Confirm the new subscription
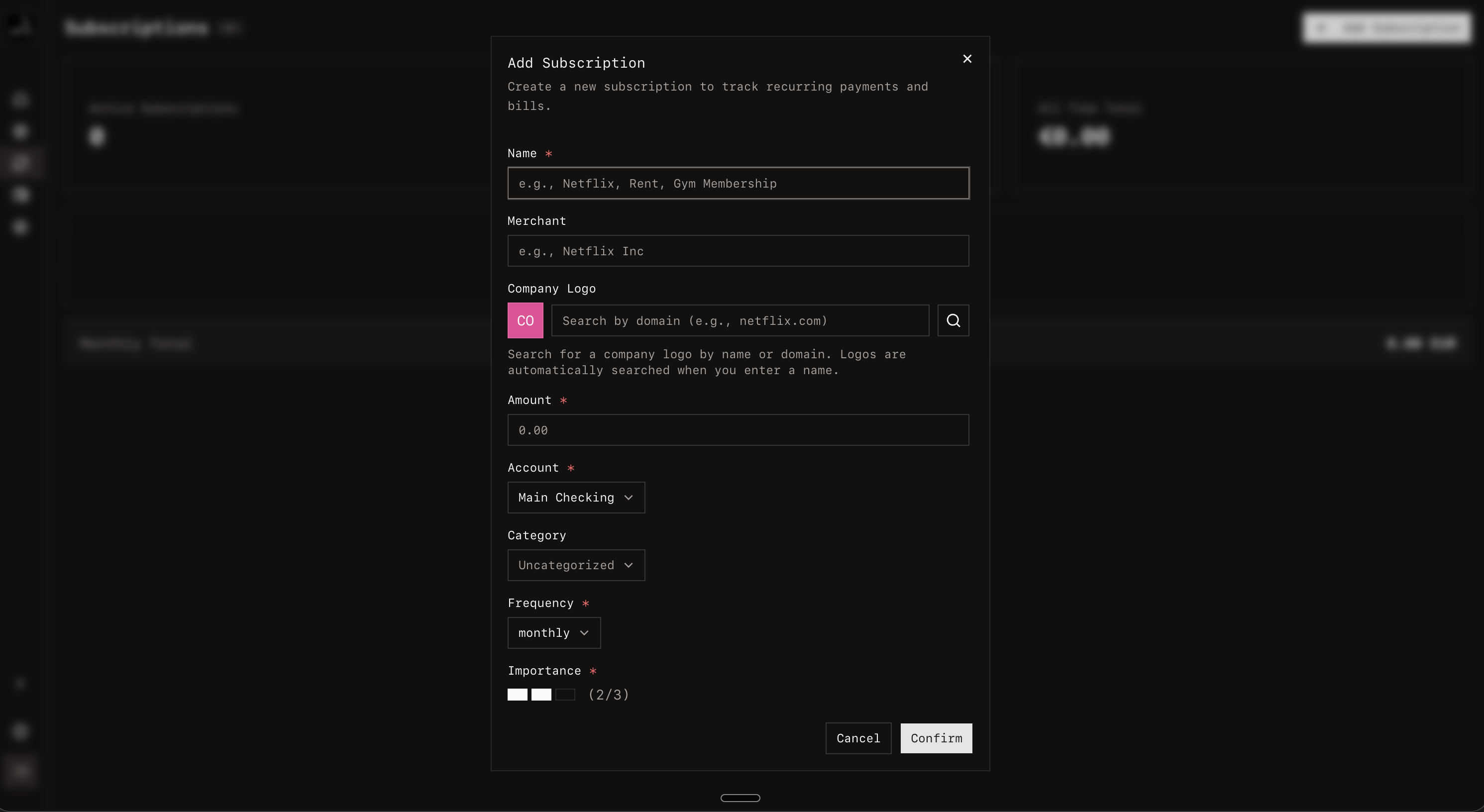The height and width of the screenshot is (812, 1484). coord(936,738)
